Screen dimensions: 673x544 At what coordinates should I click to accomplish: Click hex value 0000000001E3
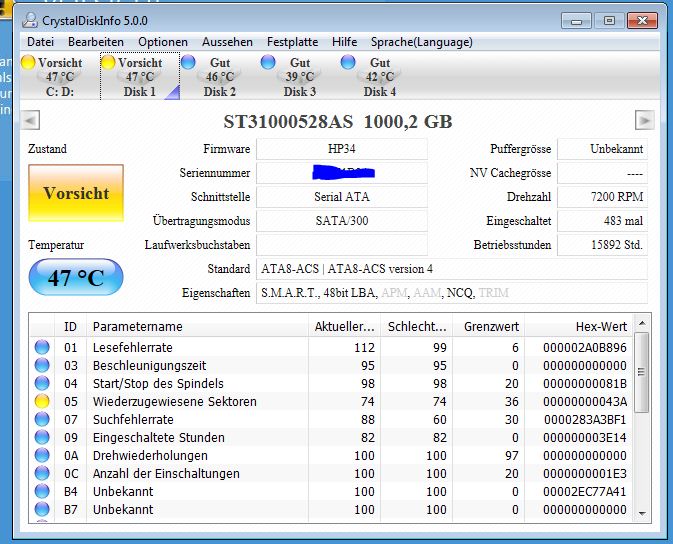[585, 473]
